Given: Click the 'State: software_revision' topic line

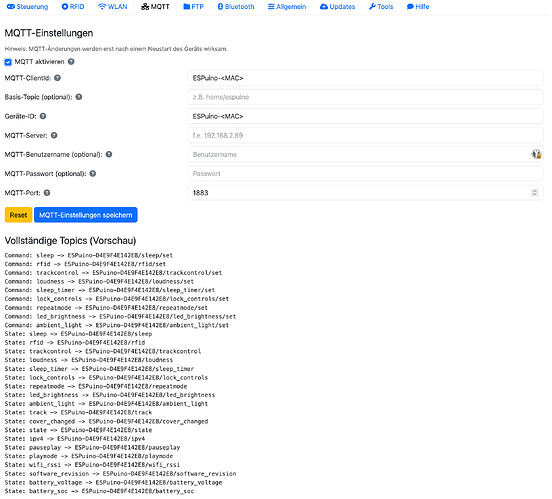Looking at the screenshot, I should click(120, 474).
